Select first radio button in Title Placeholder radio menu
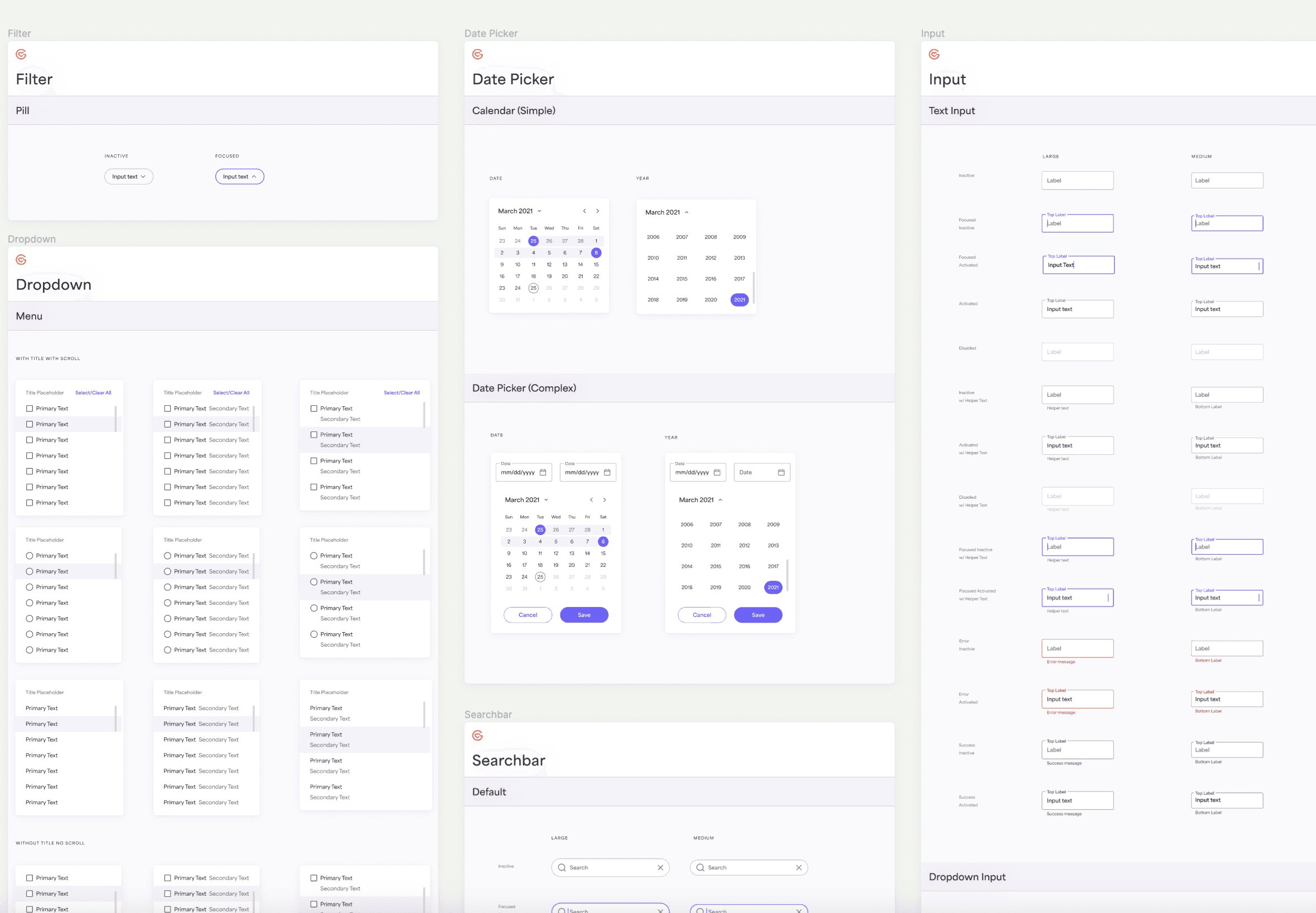Screen dimensions: 1316x913 point(29,556)
